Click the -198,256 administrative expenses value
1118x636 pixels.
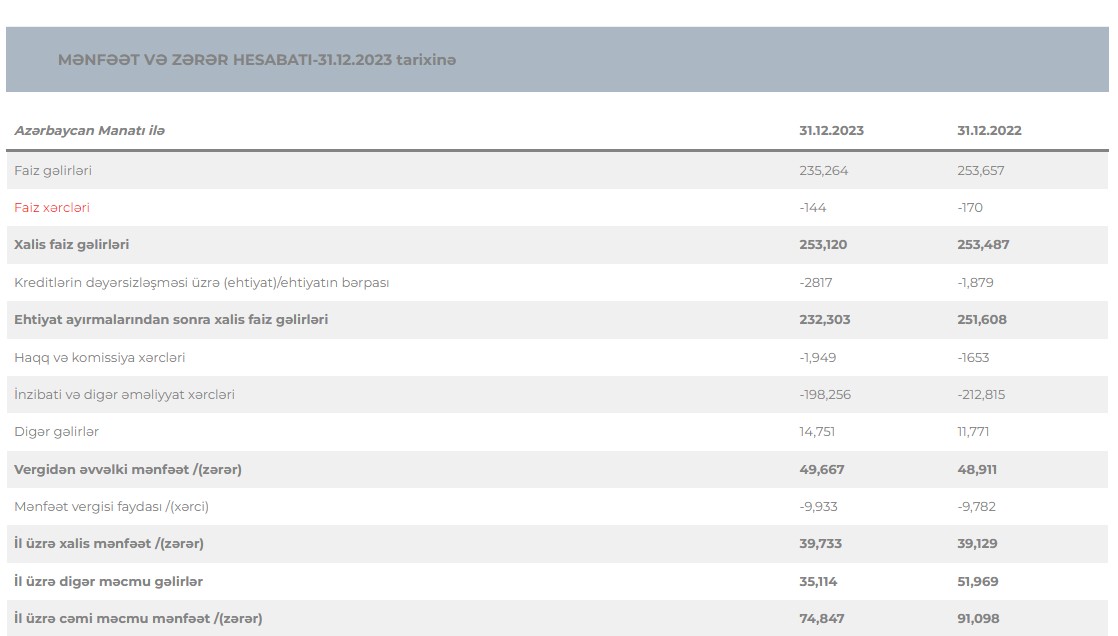click(825, 395)
